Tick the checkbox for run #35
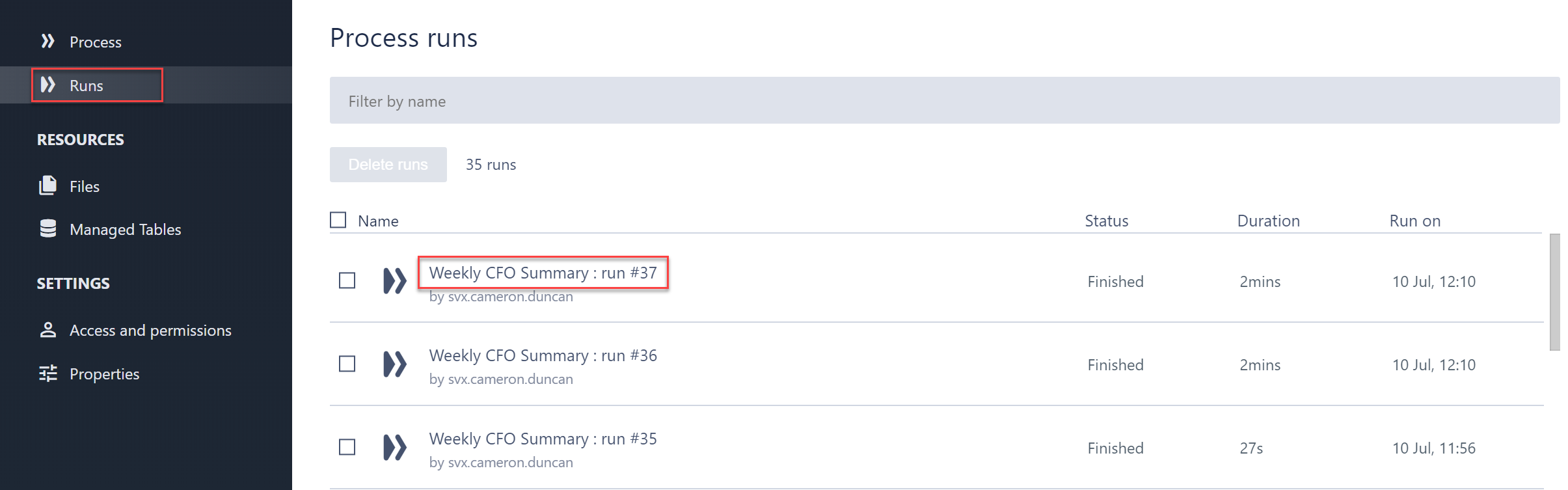Image resolution: width=1568 pixels, height=490 pixels. 347,448
